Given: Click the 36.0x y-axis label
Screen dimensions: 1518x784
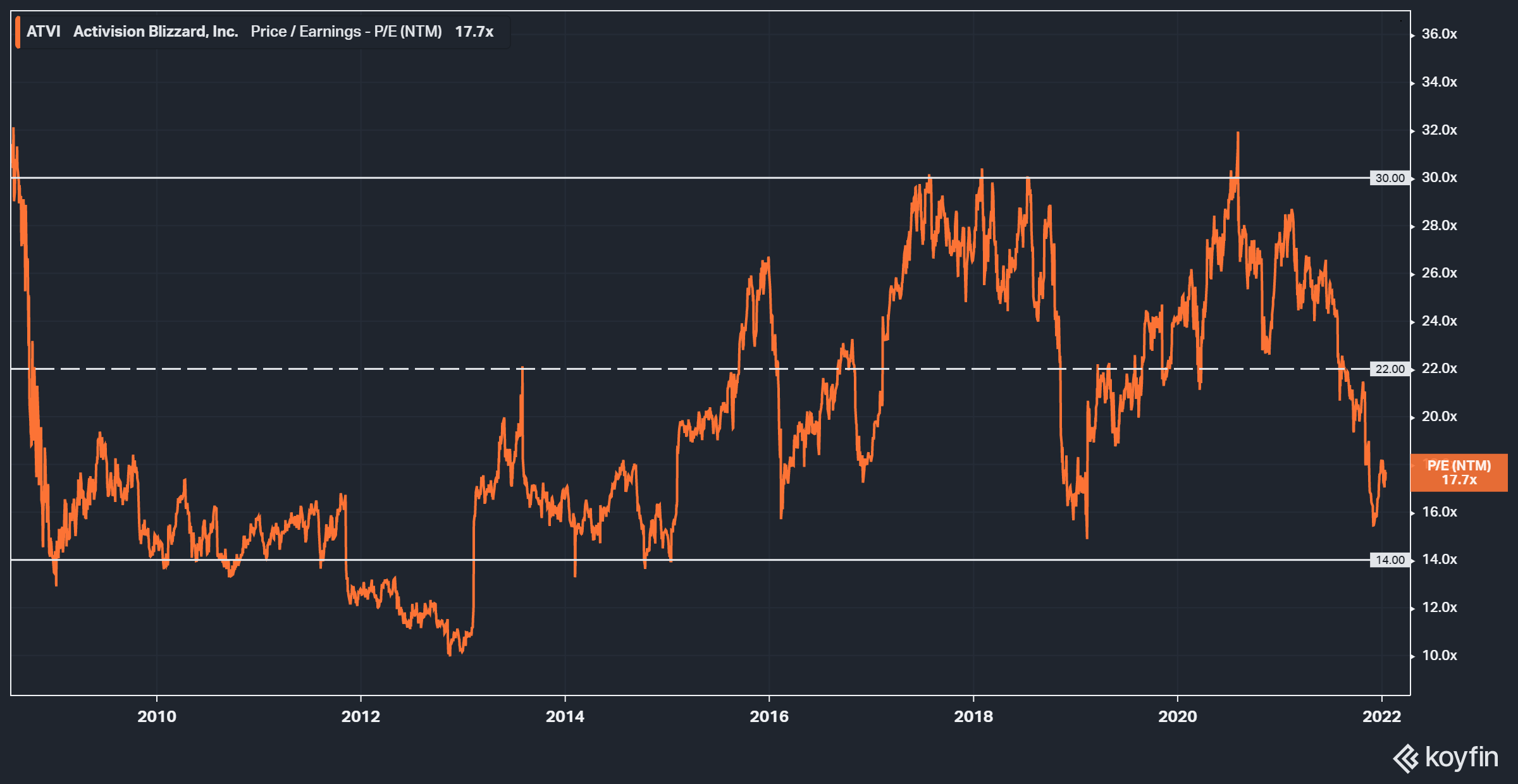Looking at the screenshot, I should pyautogui.click(x=1439, y=34).
